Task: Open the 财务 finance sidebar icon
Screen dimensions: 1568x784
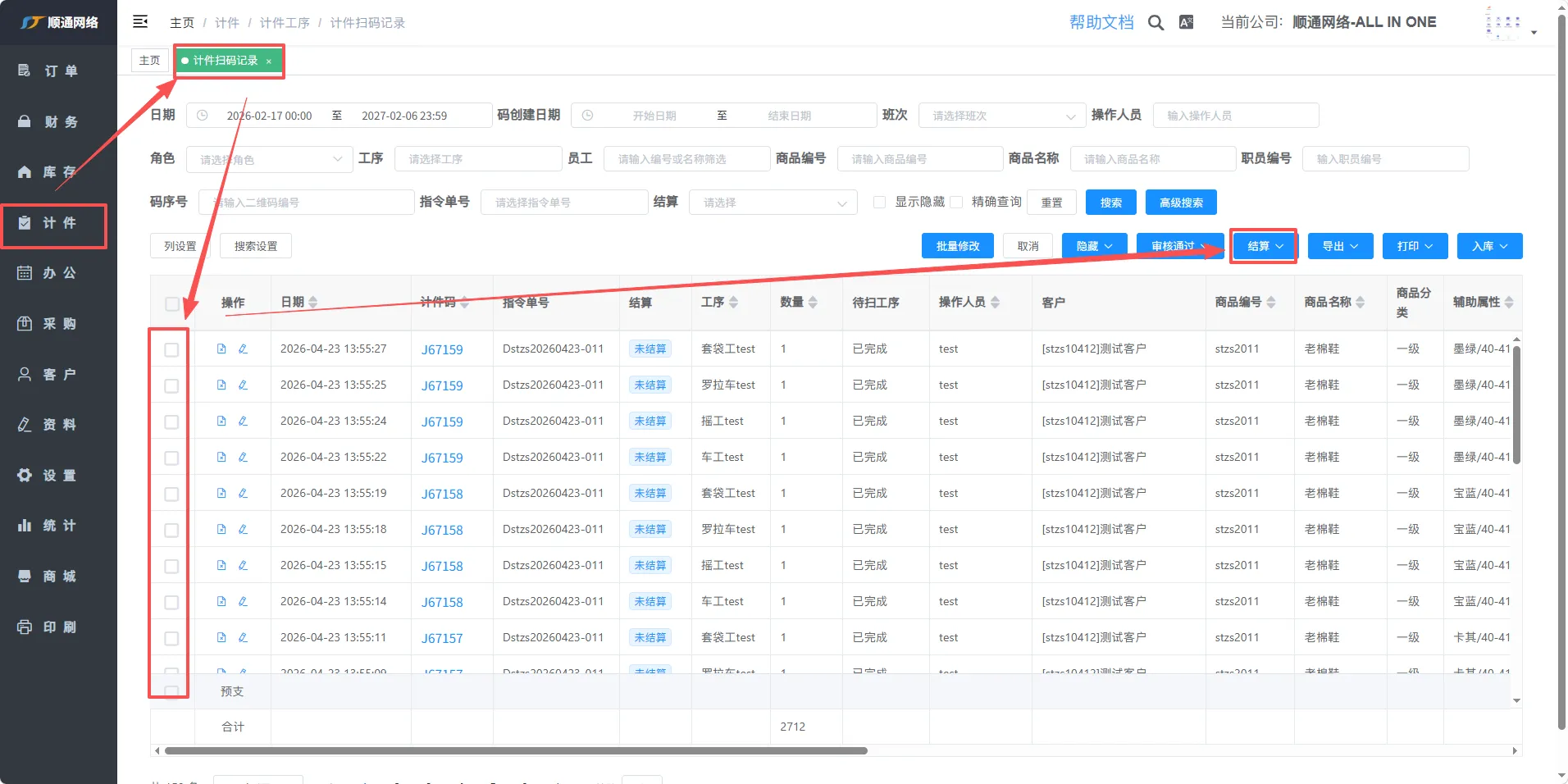Action: coord(25,121)
